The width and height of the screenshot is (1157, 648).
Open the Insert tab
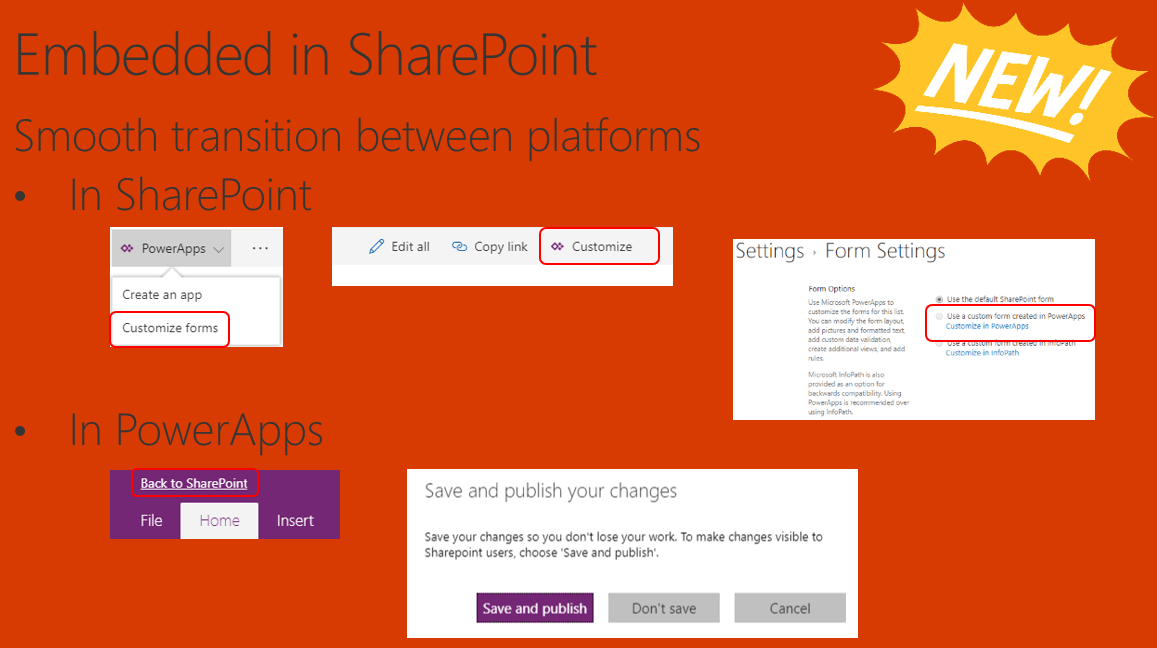click(295, 520)
